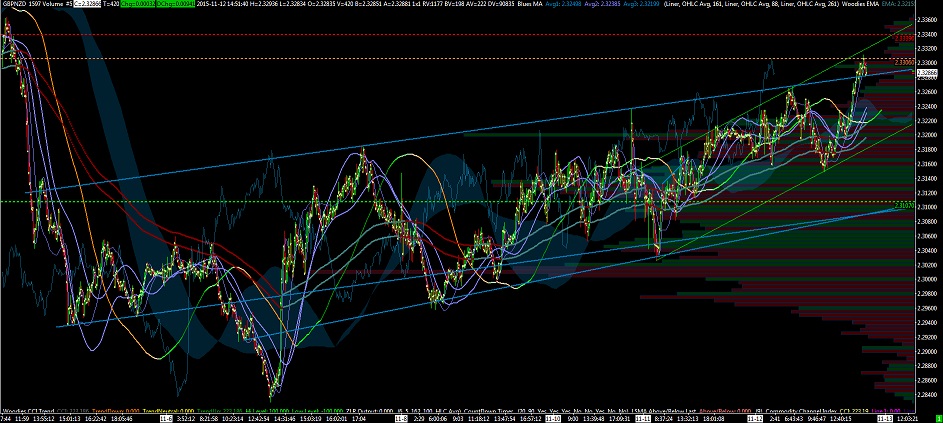943x423 pixels.
Task: Click the TrendNeutral: 0.000 readout
Action: 168,410
